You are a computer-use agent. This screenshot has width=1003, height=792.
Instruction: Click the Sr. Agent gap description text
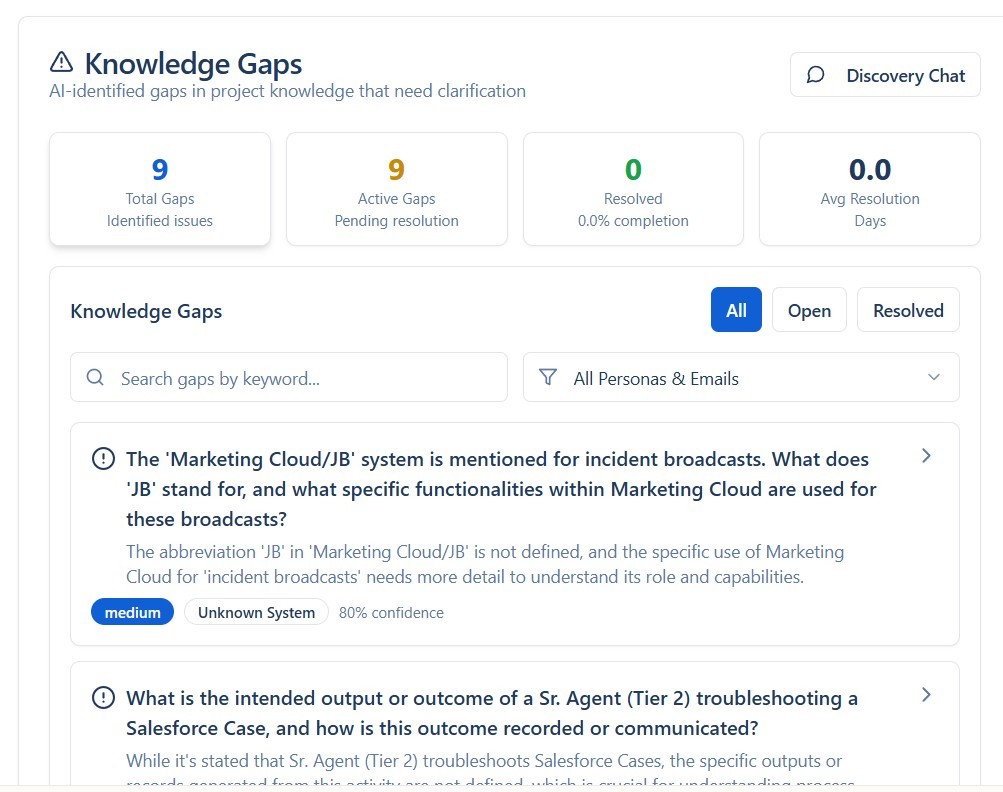pos(489,771)
